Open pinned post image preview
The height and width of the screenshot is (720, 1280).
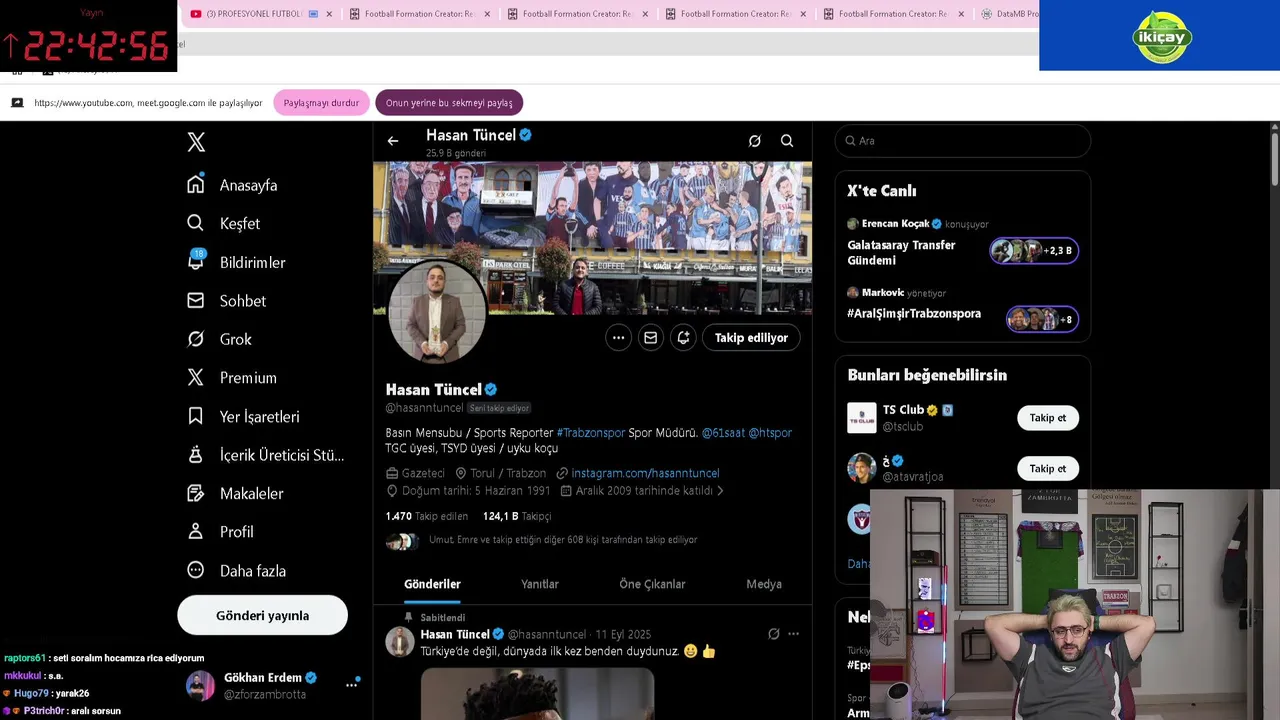click(x=537, y=694)
